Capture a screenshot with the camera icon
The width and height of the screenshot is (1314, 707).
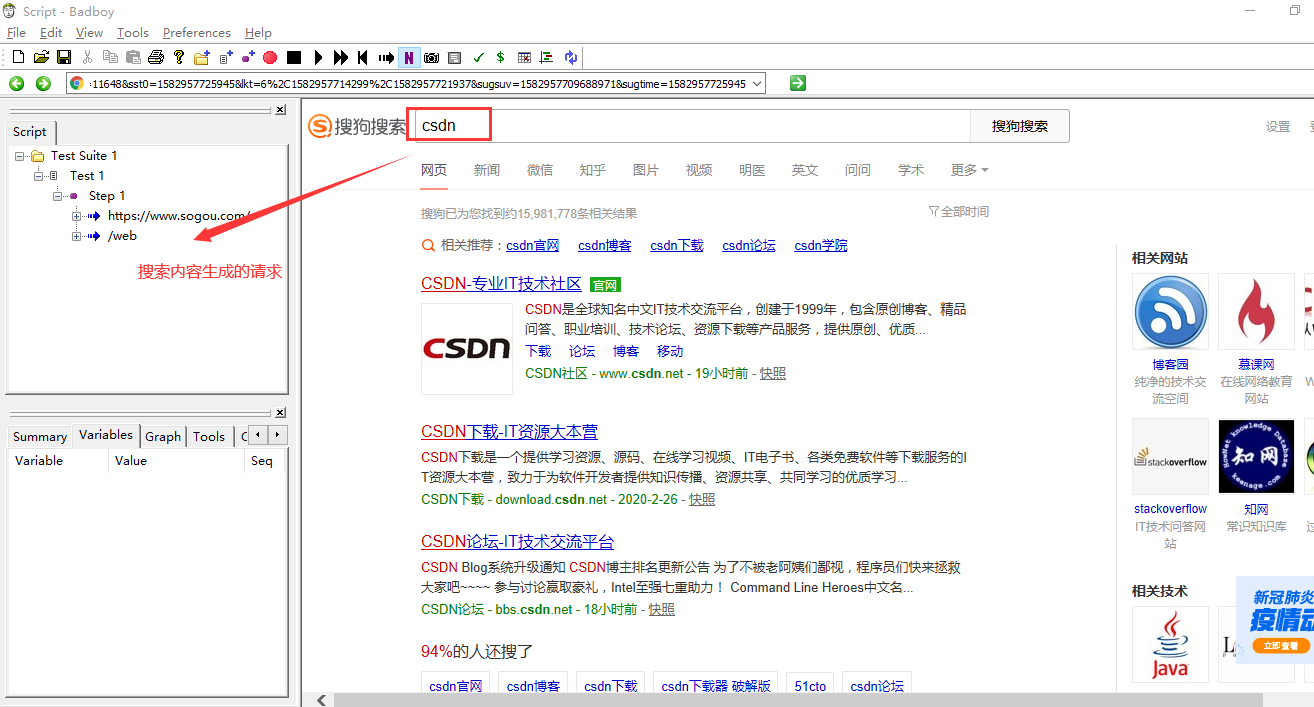431,57
